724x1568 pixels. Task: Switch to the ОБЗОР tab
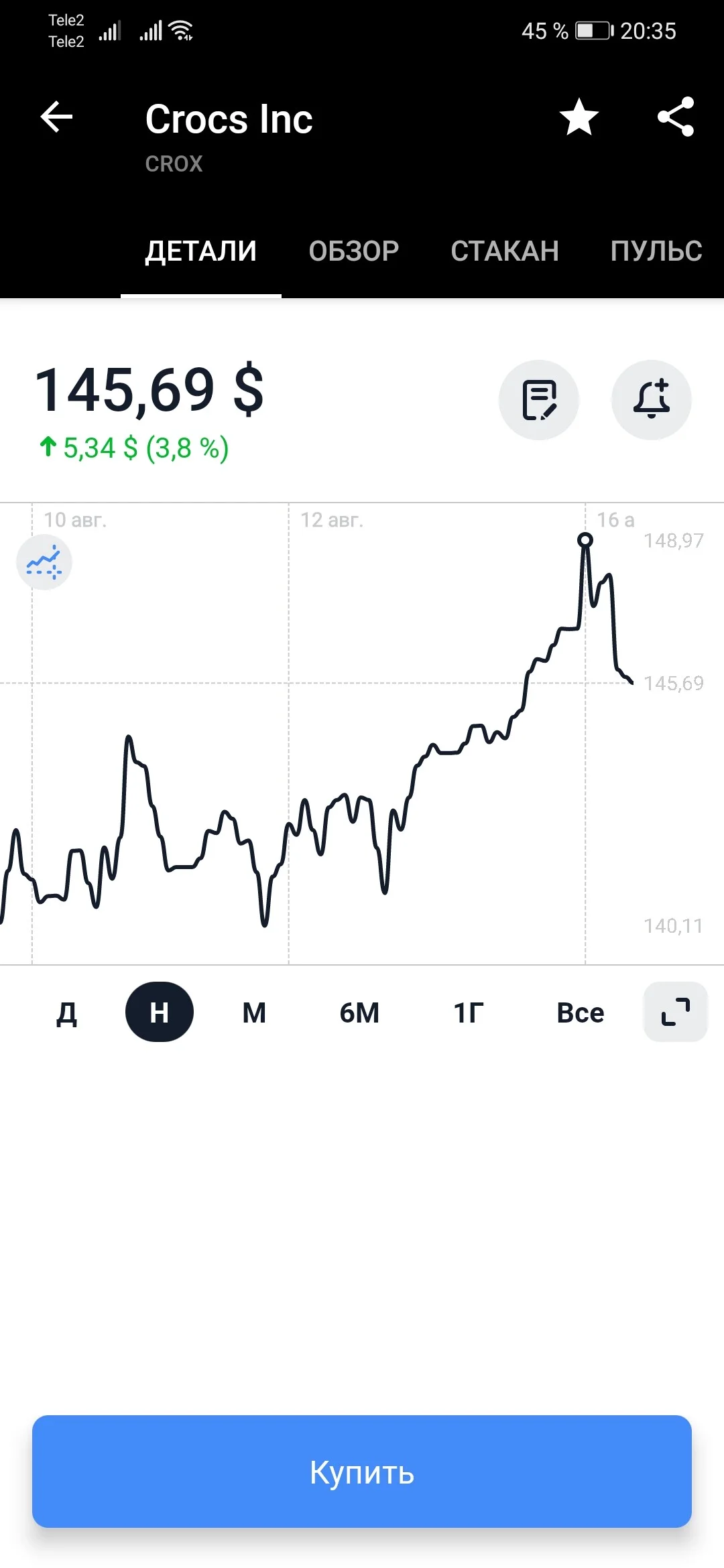pos(354,251)
